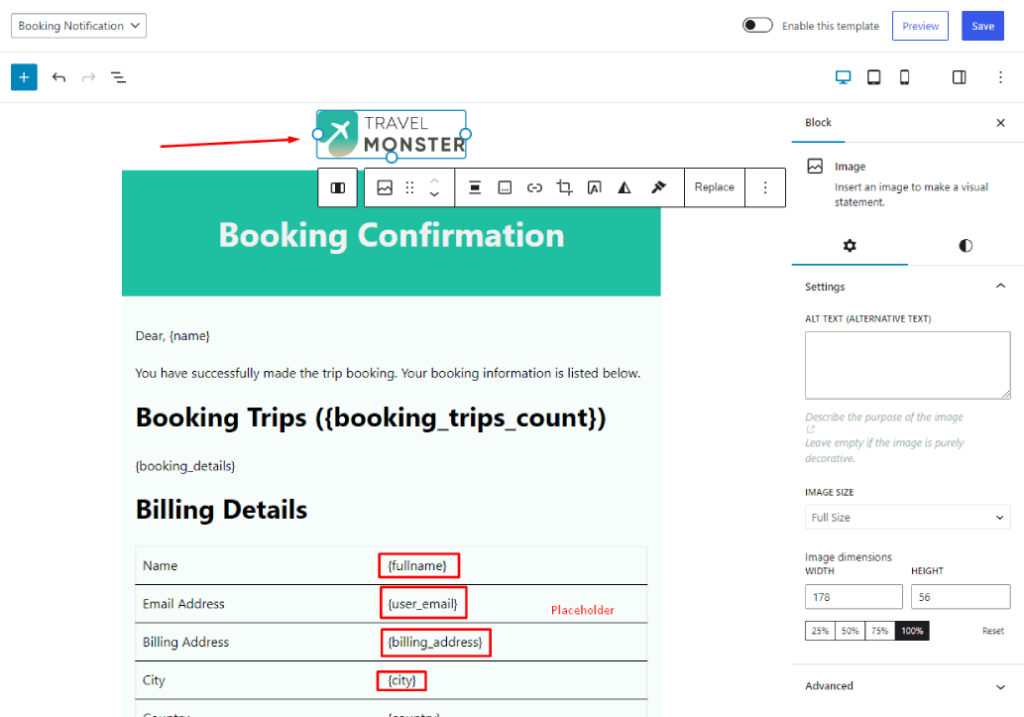
Task: Click the Save button
Action: point(982,25)
